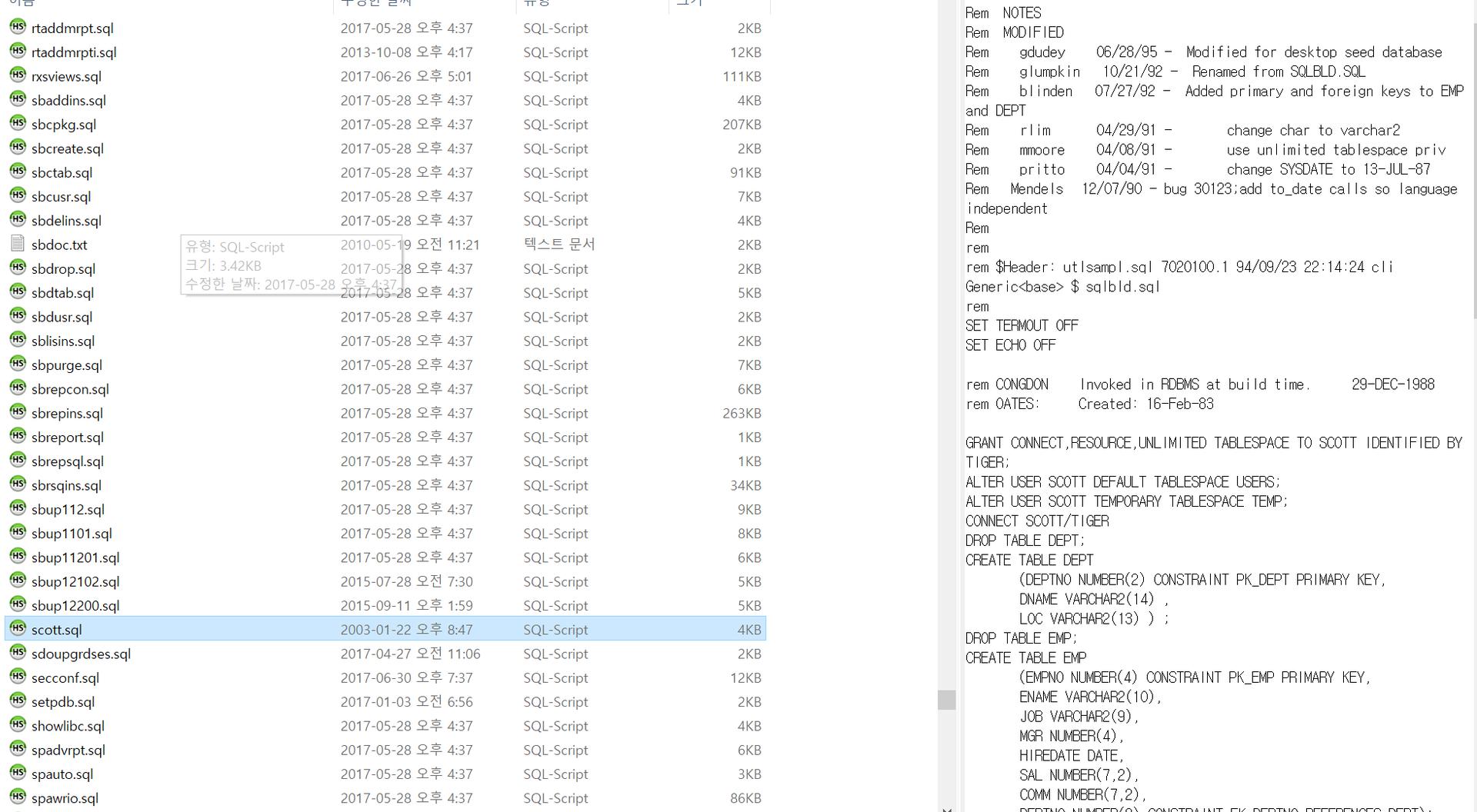Click the sbcpkg.sql script icon
The image size is (1477, 812).
click(18, 123)
